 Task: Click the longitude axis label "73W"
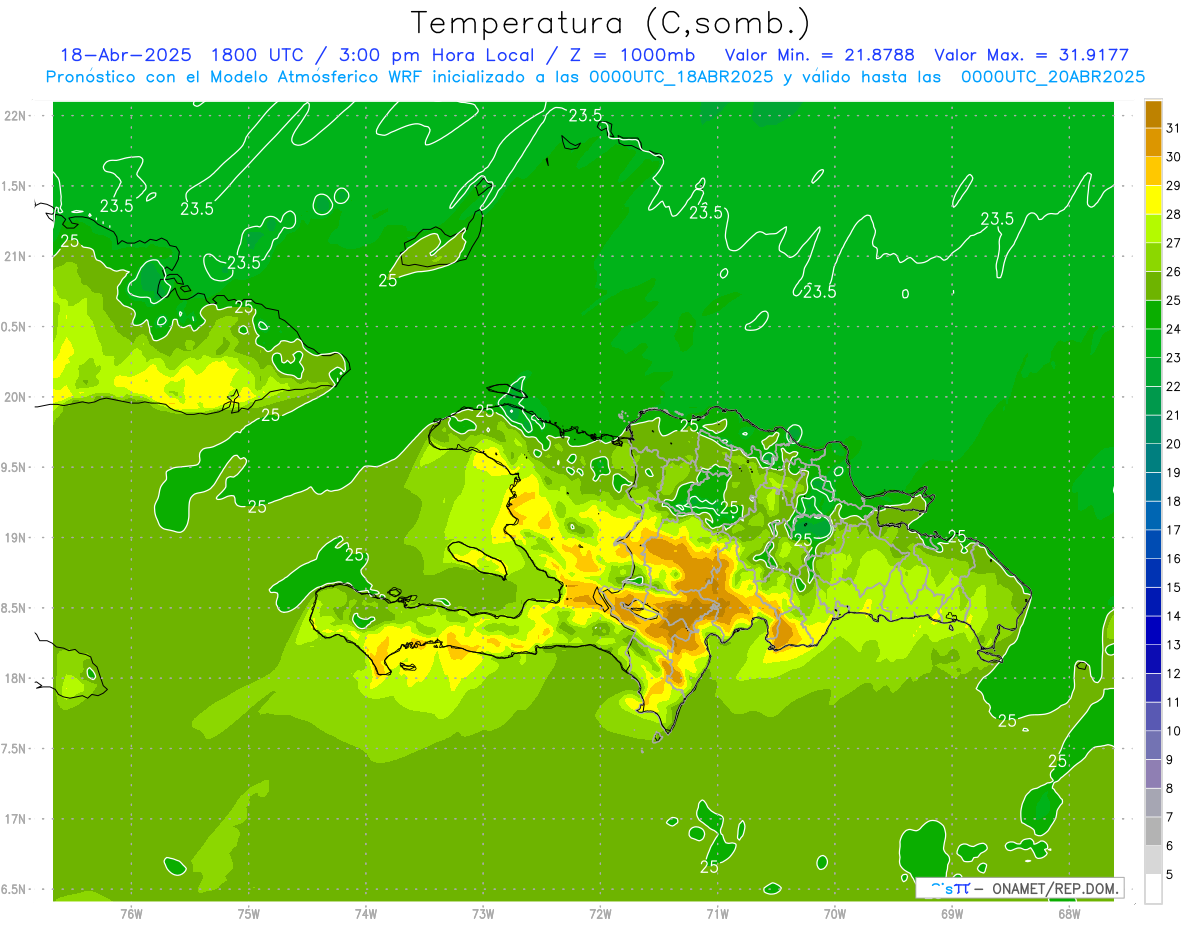[483, 913]
